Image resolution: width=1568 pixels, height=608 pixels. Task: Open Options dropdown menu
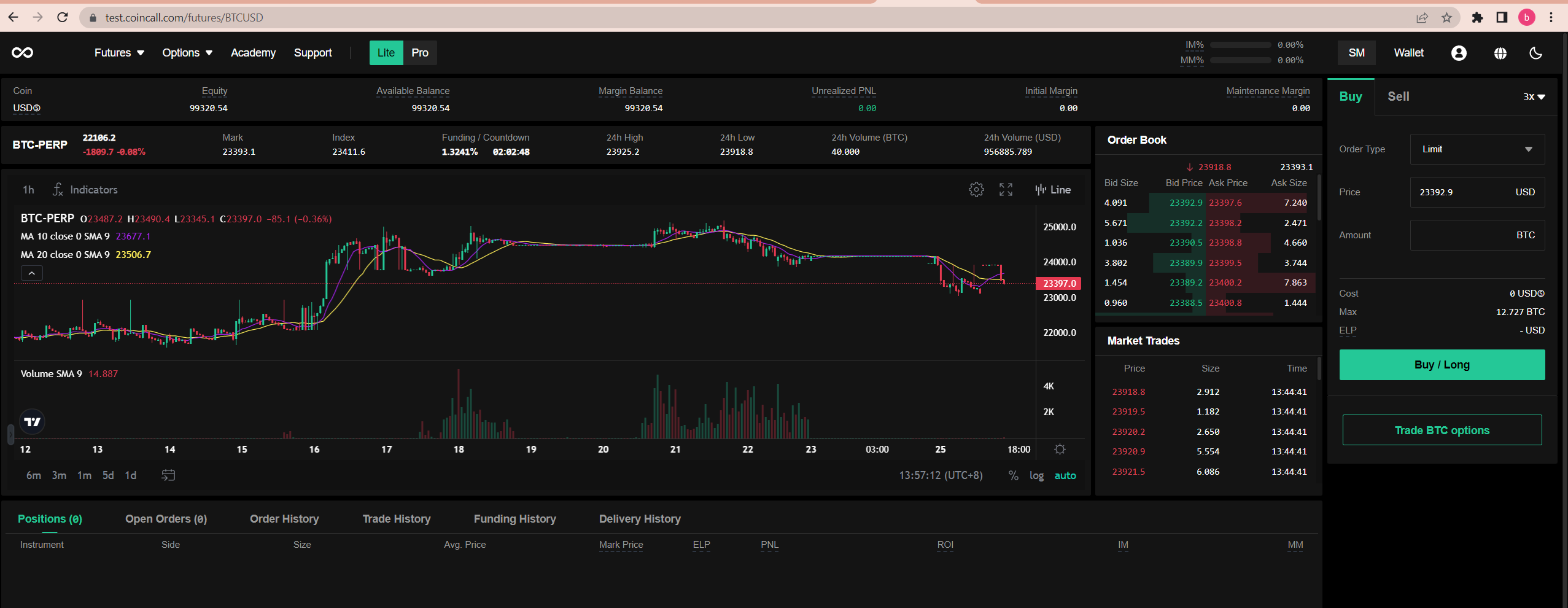click(x=187, y=53)
